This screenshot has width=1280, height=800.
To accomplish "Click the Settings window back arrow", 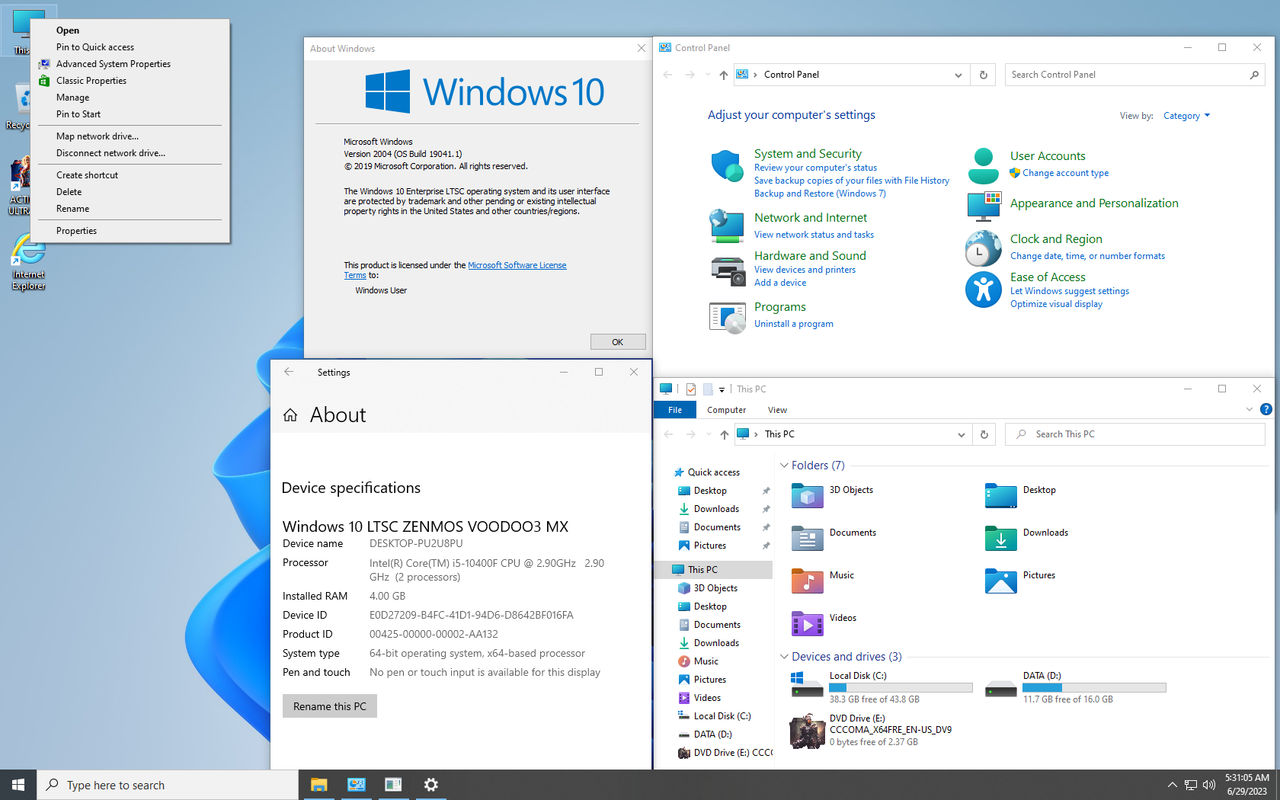I will click(289, 372).
